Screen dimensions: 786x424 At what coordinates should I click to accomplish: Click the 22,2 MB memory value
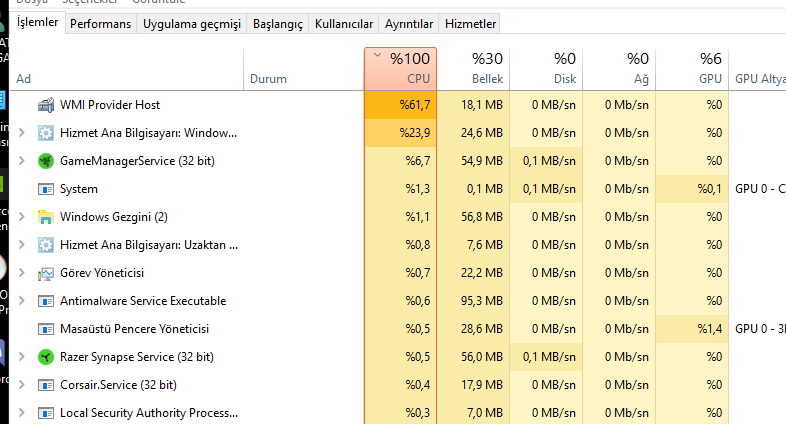tap(482, 273)
